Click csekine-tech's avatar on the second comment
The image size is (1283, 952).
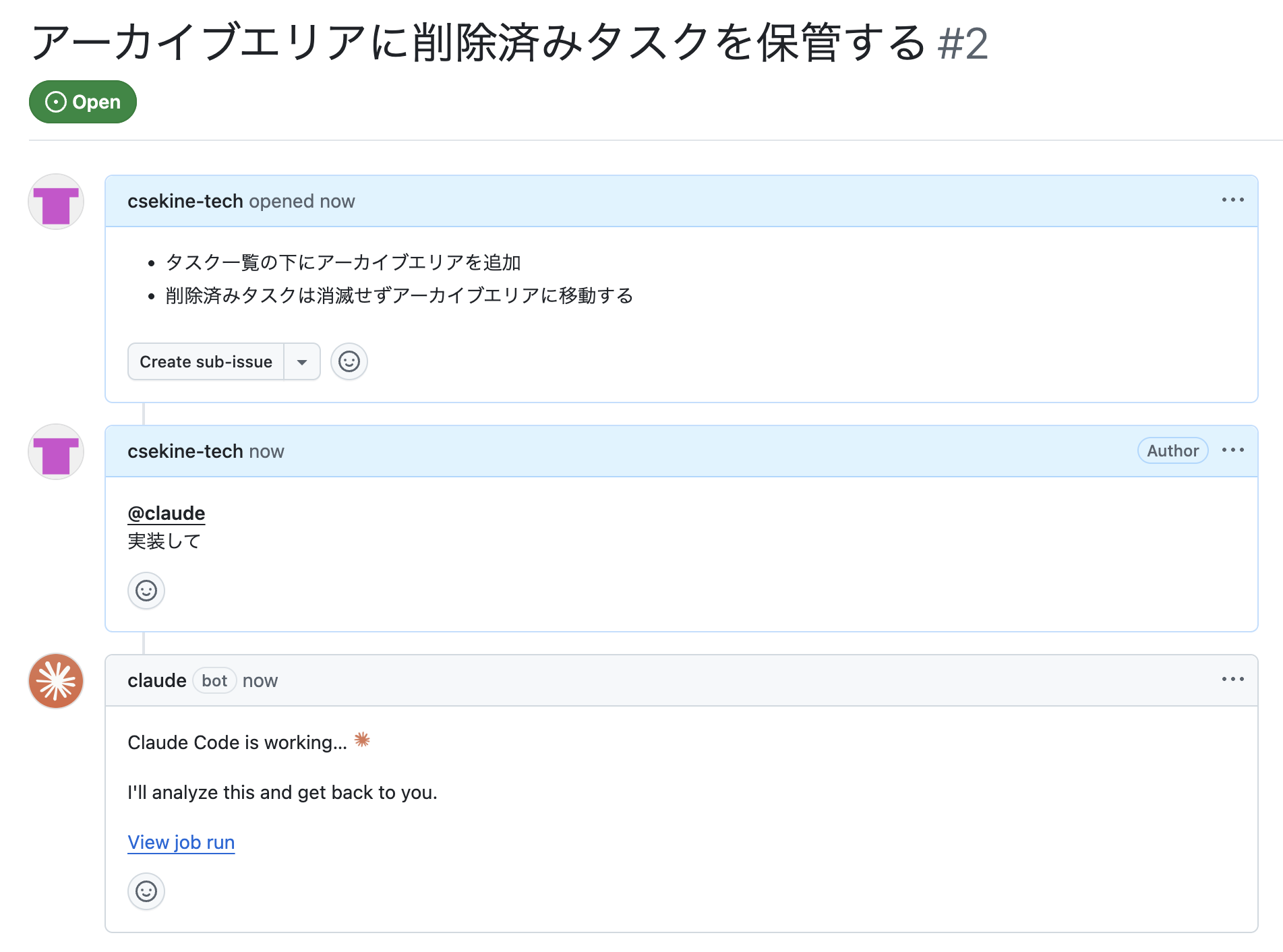coord(55,452)
